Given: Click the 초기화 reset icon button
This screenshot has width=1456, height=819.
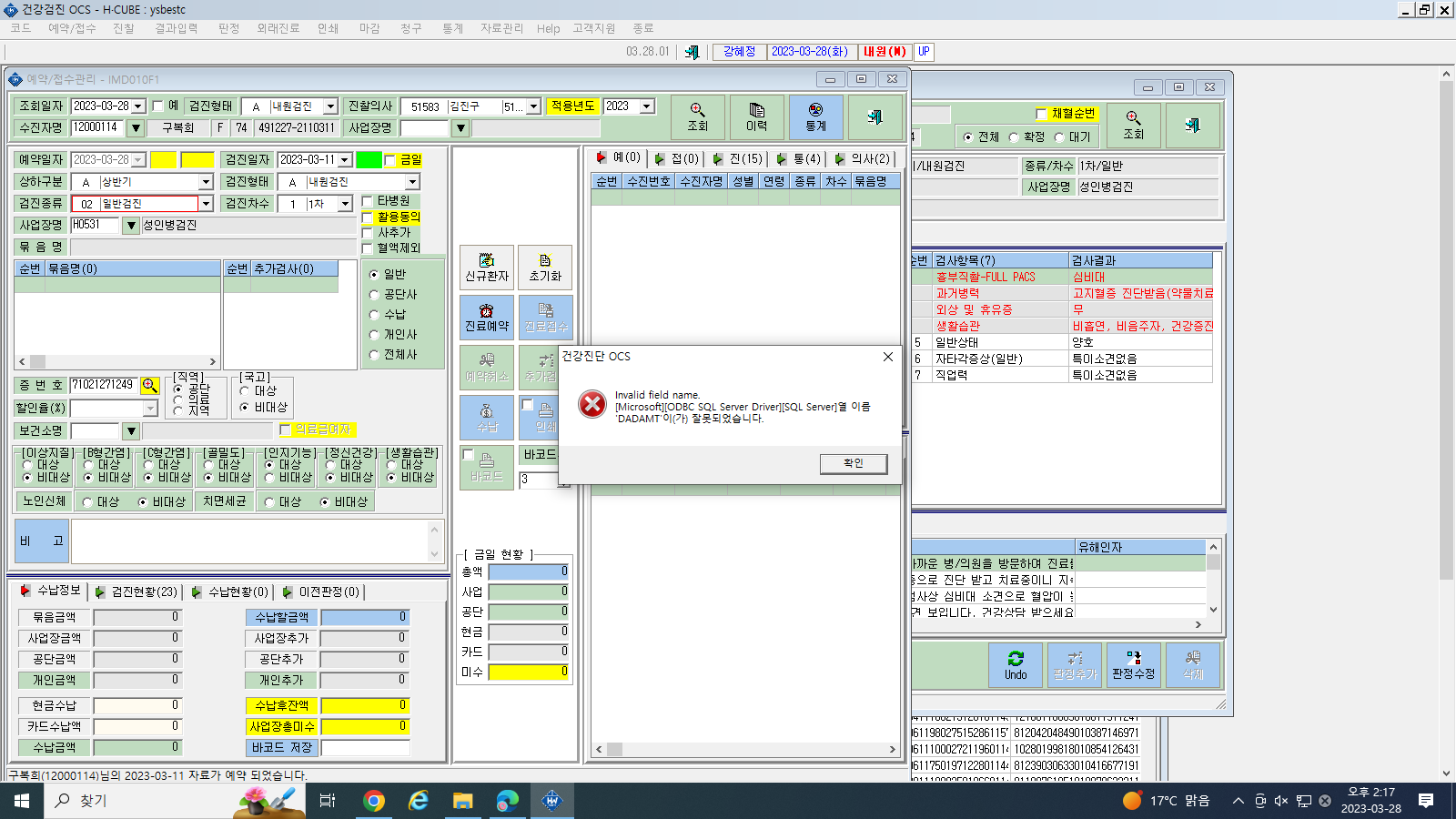Looking at the screenshot, I should click(x=545, y=268).
